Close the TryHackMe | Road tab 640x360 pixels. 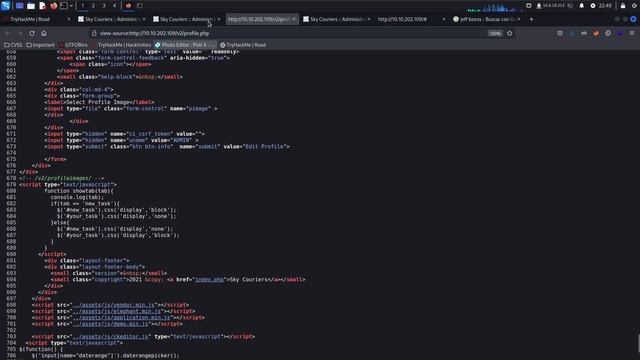pos(69,19)
